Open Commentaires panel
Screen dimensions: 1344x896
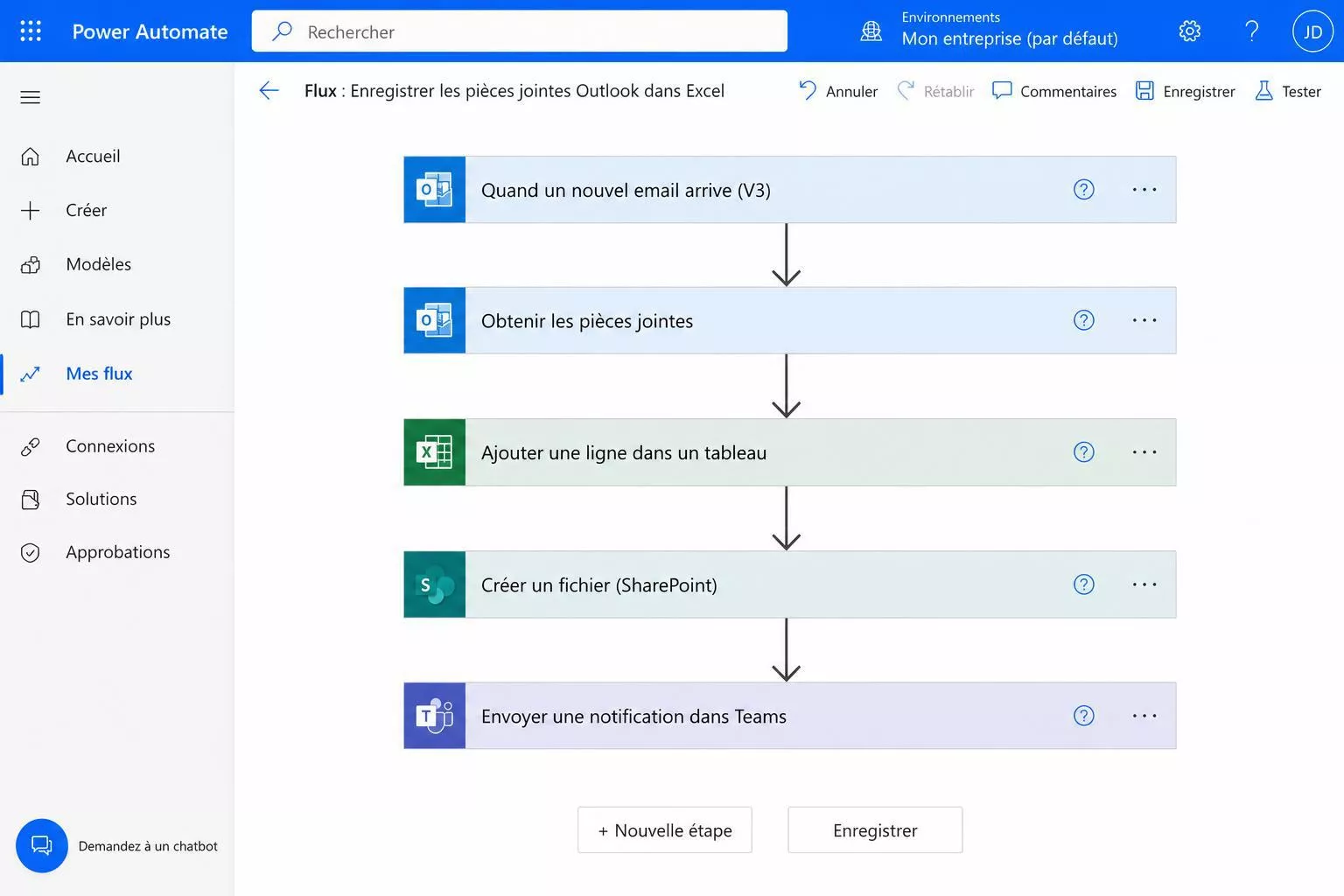tap(1054, 91)
